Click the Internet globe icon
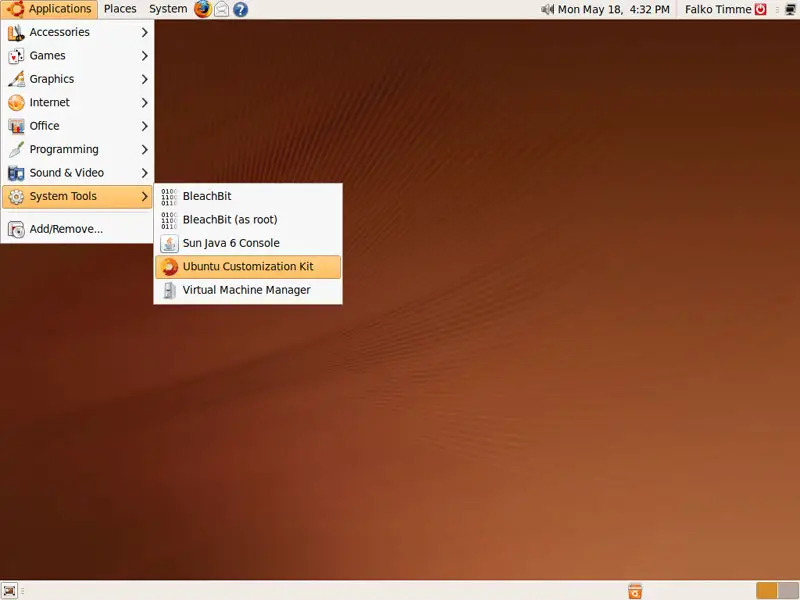Image resolution: width=800 pixels, height=600 pixels. click(x=16, y=103)
